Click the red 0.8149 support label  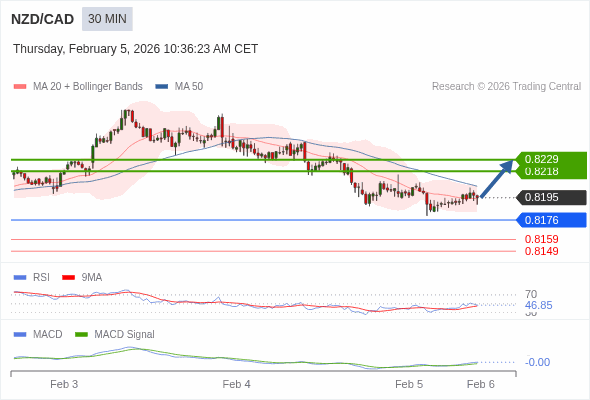point(542,251)
